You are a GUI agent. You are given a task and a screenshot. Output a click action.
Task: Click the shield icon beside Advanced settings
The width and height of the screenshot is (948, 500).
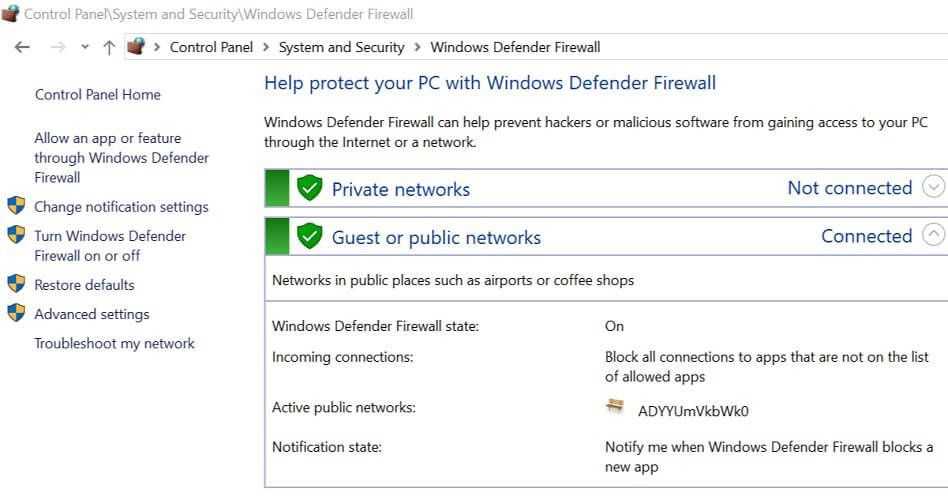pyautogui.click(x=16, y=313)
